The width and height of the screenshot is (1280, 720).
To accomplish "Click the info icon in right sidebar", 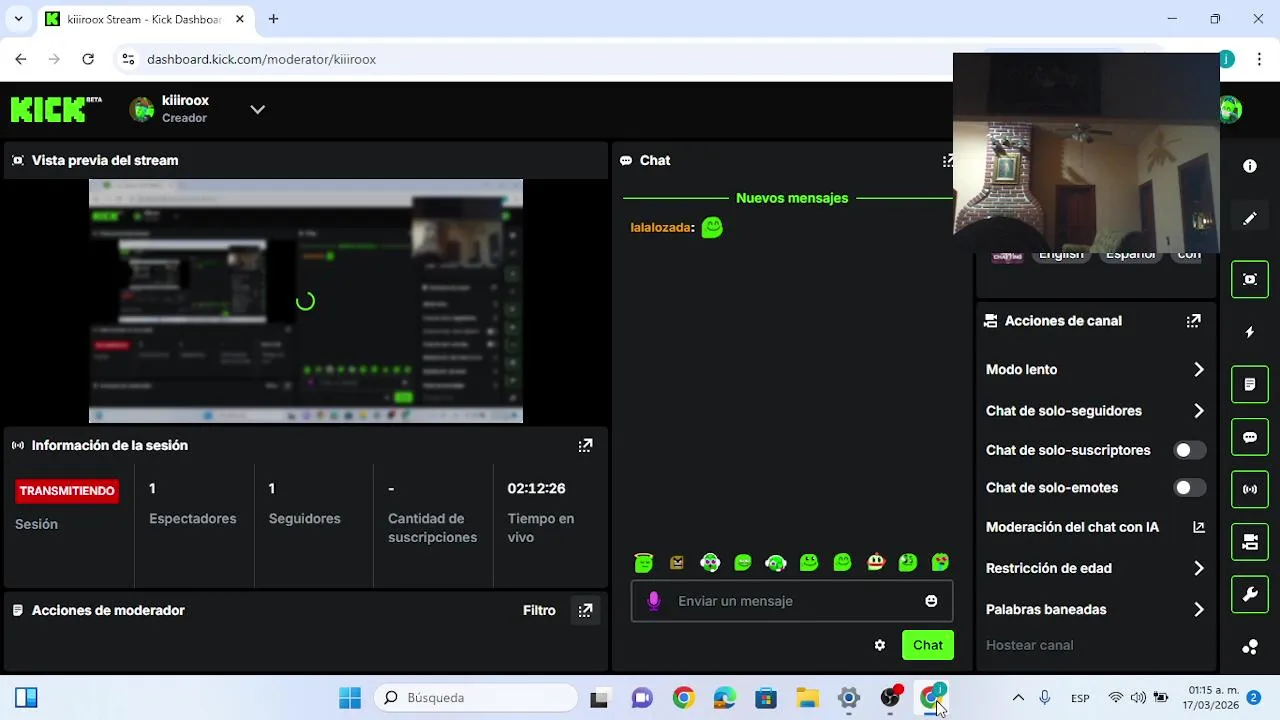I will point(1250,166).
